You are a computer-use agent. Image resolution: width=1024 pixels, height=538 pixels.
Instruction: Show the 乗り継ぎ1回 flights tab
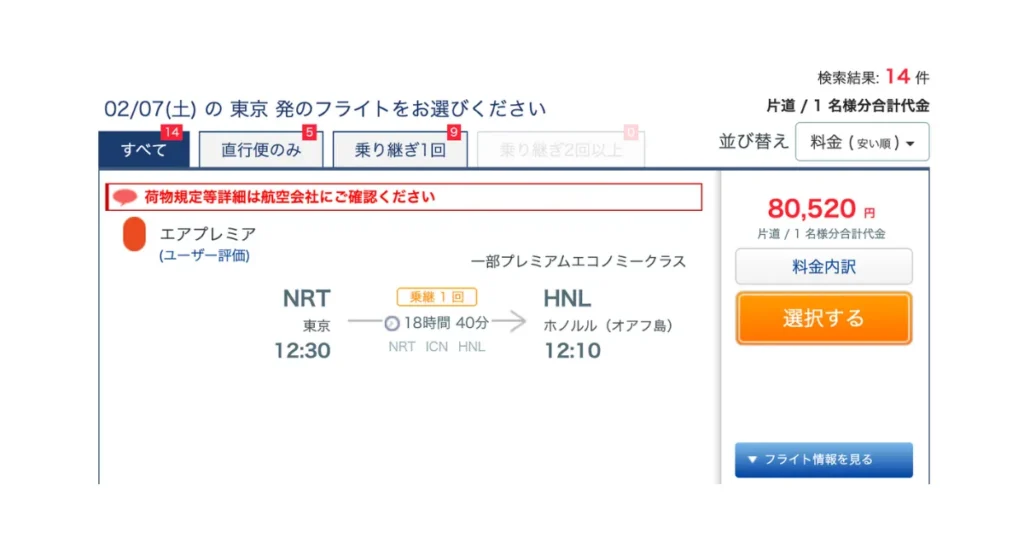(400, 151)
